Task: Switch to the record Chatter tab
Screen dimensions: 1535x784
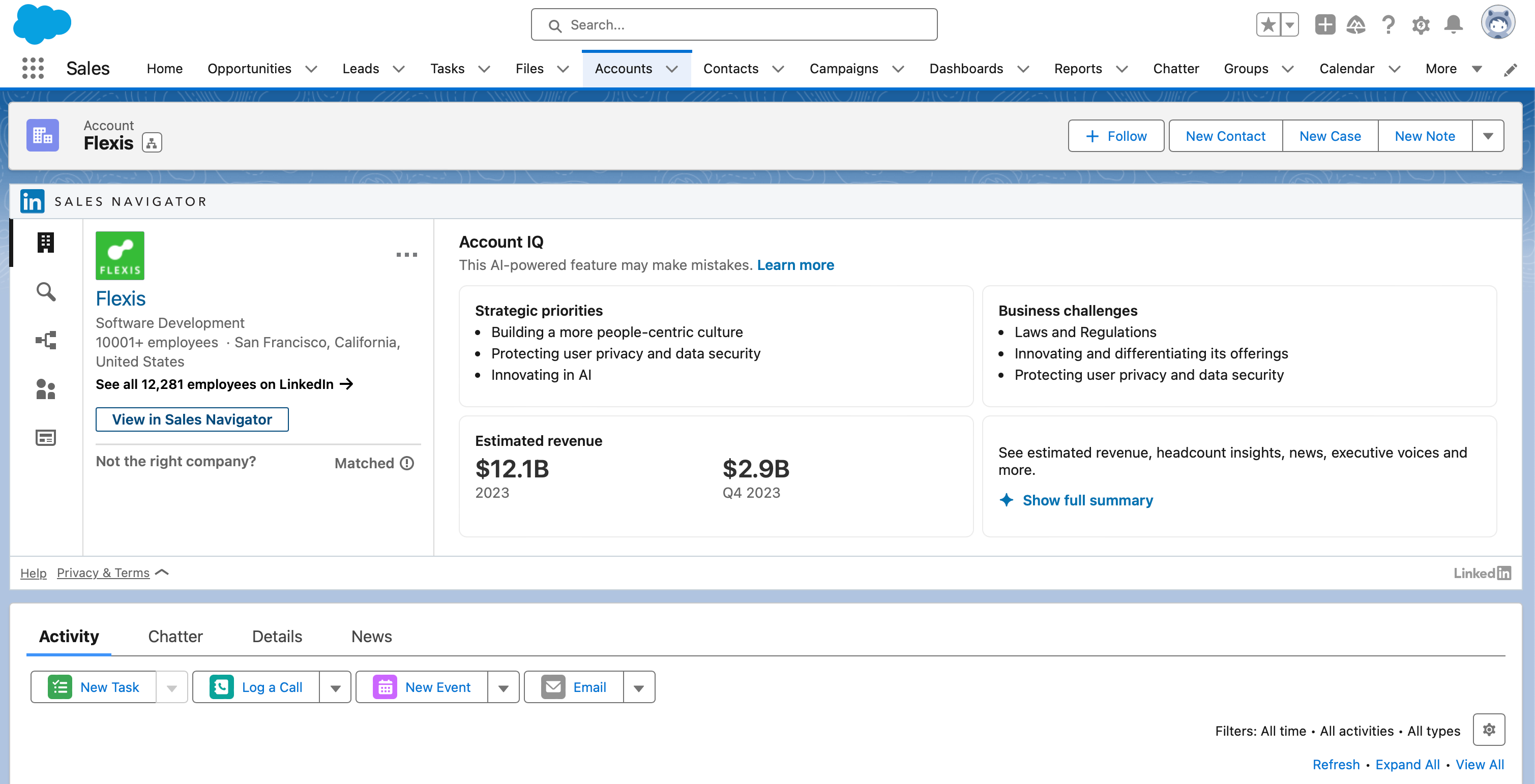Action: click(x=175, y=636)
